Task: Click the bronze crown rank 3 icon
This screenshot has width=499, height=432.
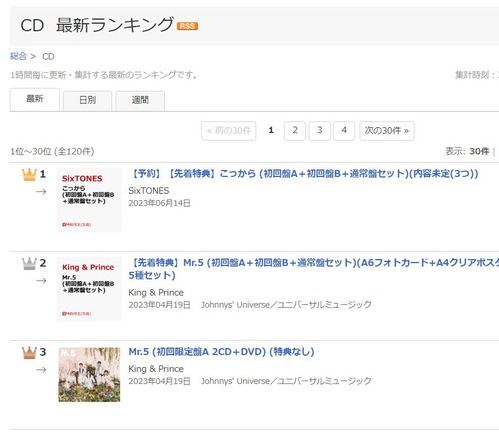Action: [29, 353]
